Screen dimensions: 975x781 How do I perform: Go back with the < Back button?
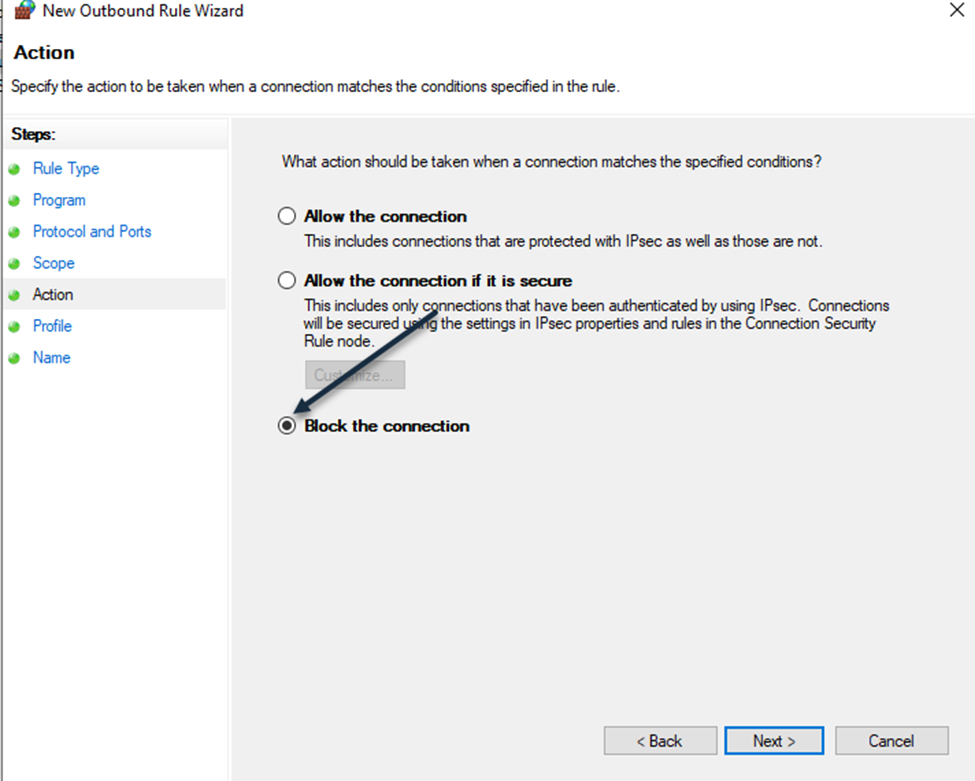coord(660,741)
